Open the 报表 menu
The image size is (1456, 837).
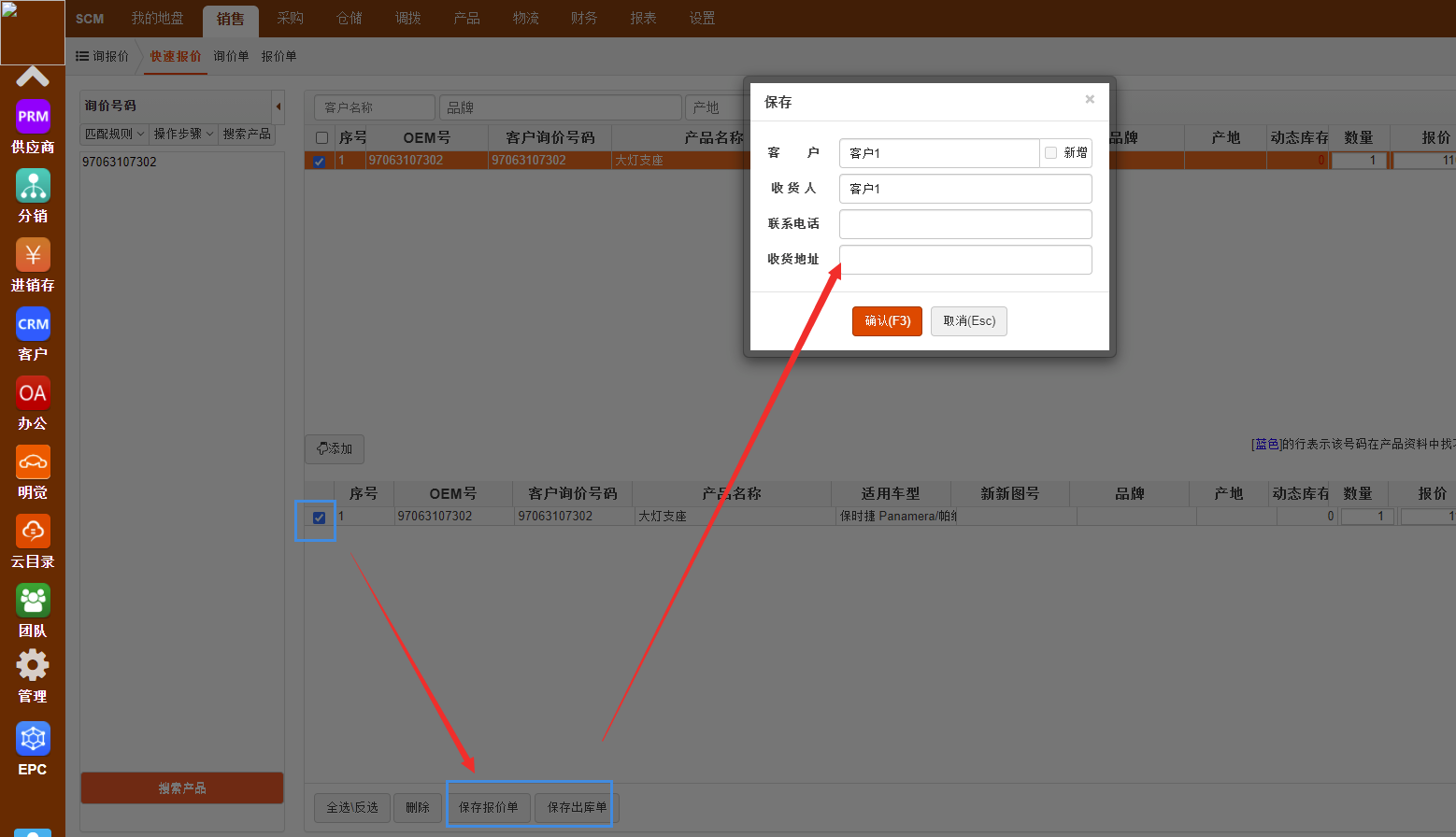point(644,19)
